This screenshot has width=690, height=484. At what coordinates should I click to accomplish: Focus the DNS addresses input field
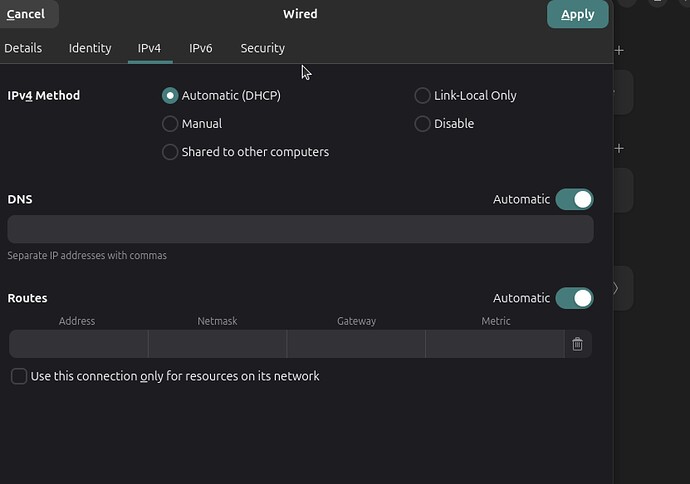click(301, 229)
